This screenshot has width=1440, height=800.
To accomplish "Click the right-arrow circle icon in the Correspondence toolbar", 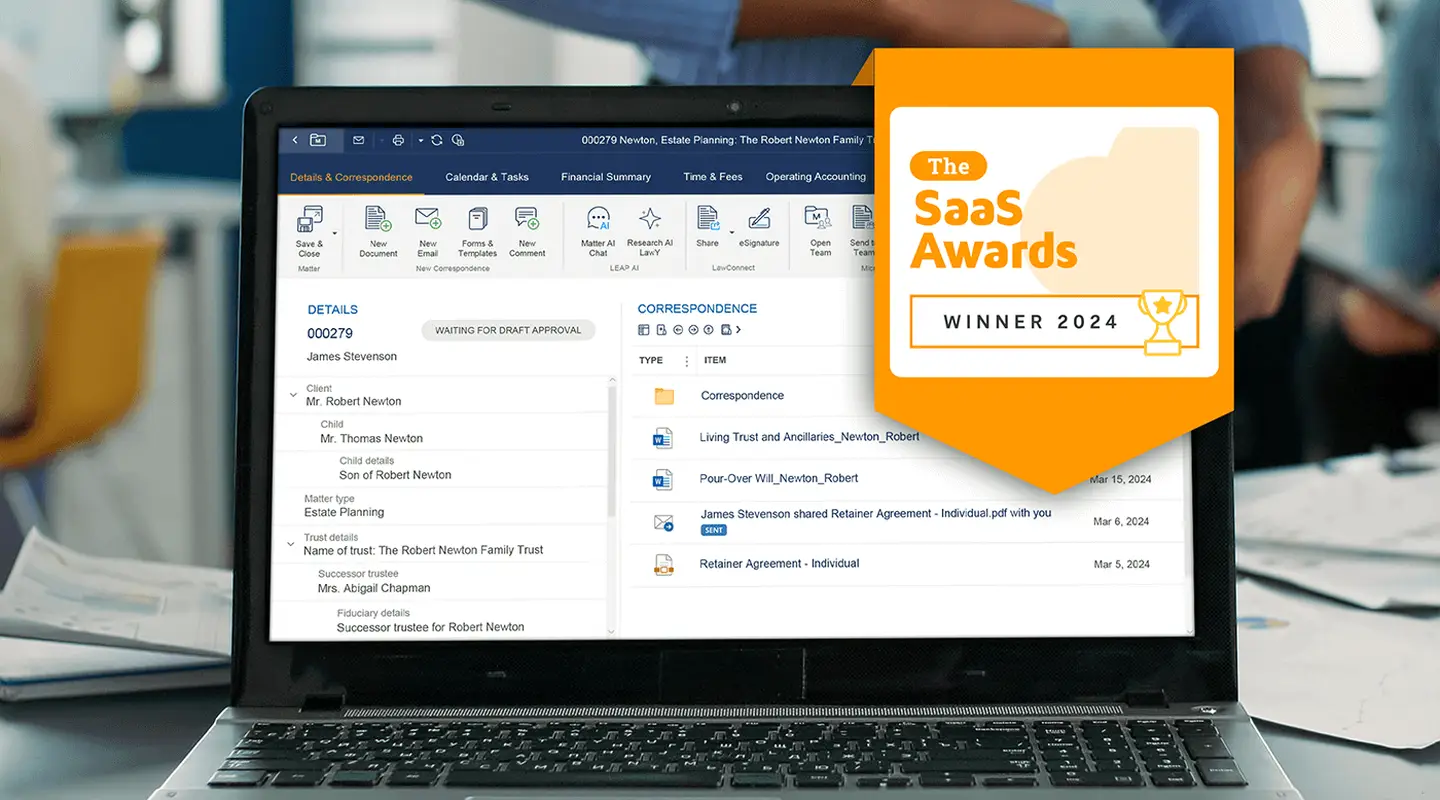I will tap(693, 330).
